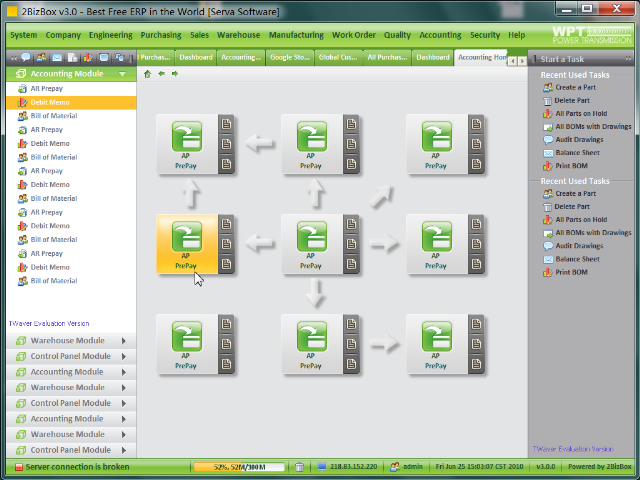Select the highlighted Debit Memo item
The width and height of the screenshot is (640, 480).
pyautogui.click(x=71, y=102)
